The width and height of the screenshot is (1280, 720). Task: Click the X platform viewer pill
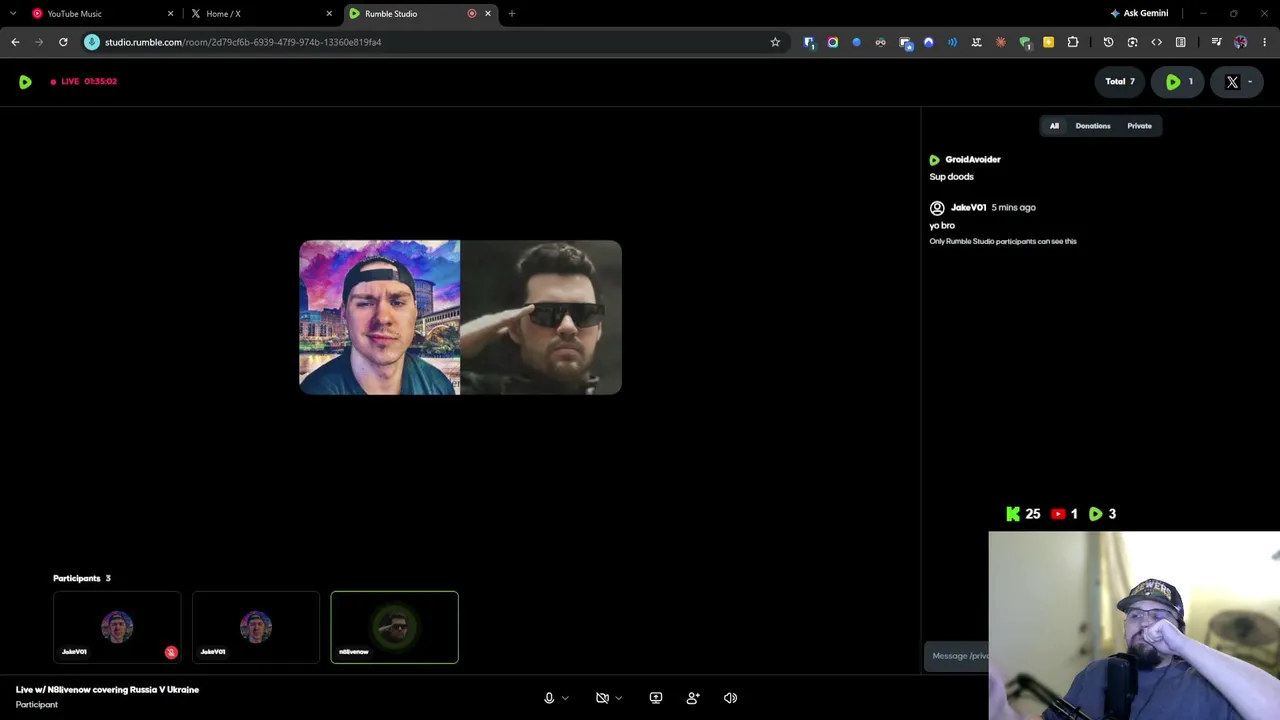point(1238,82)
